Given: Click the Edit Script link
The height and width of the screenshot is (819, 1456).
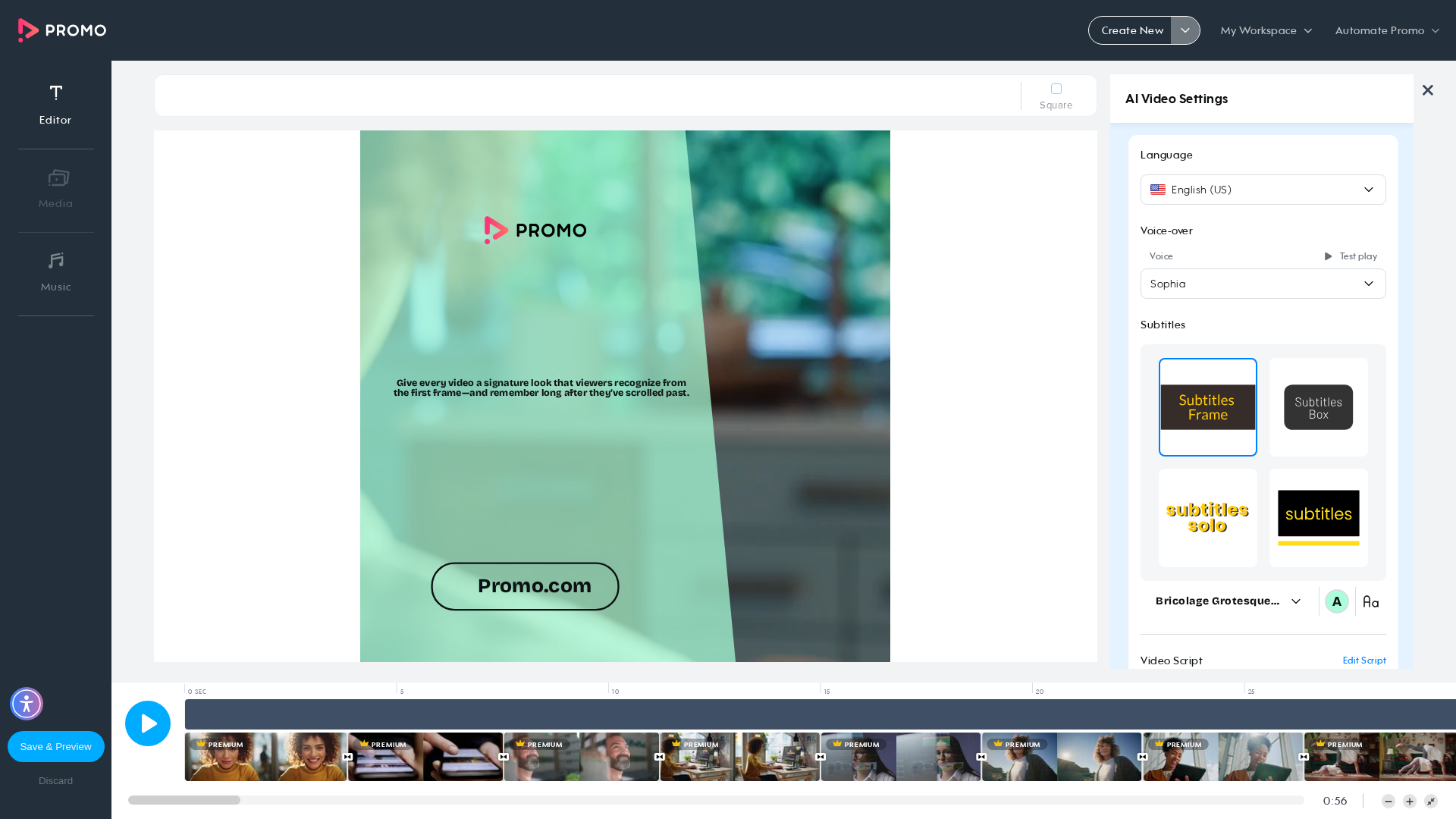Looking at the screenshot, I should pyautogui.click(x=1364, y=661).
